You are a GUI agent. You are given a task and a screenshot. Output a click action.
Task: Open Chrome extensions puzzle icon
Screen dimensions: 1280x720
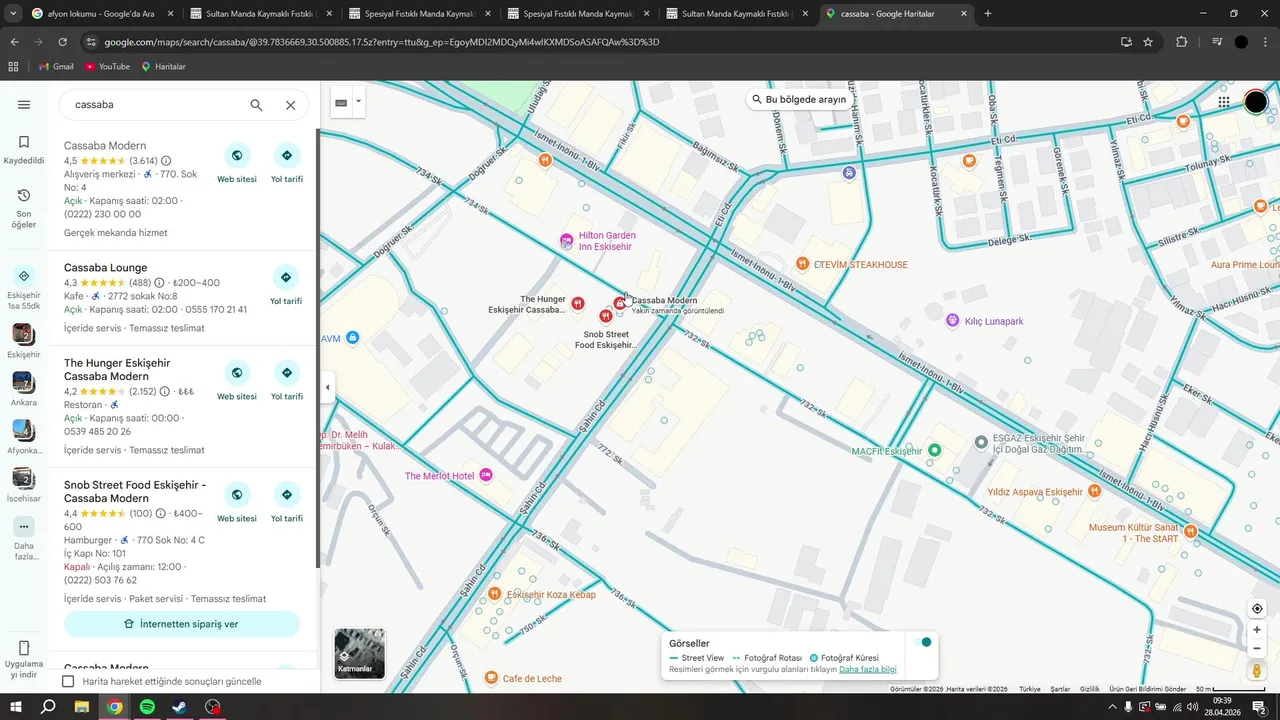(1181, 42)
